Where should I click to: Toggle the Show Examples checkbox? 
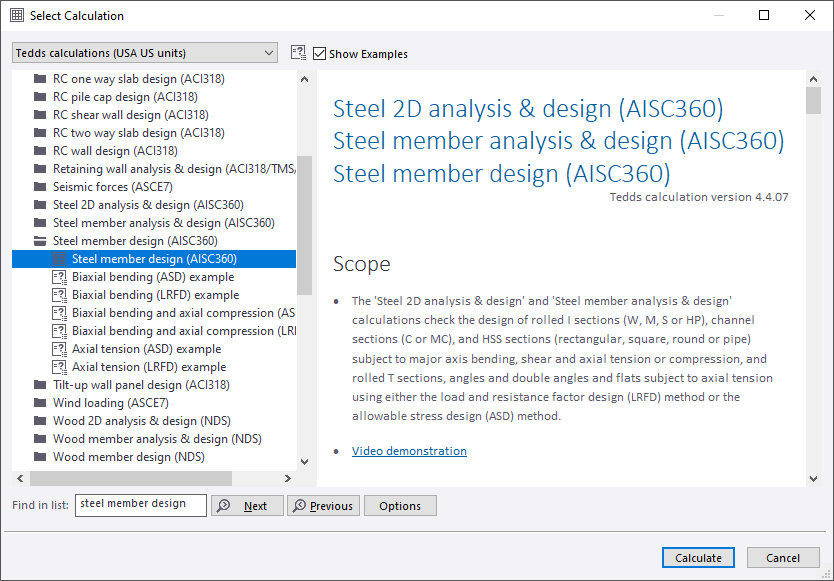[x=320, y=53]
